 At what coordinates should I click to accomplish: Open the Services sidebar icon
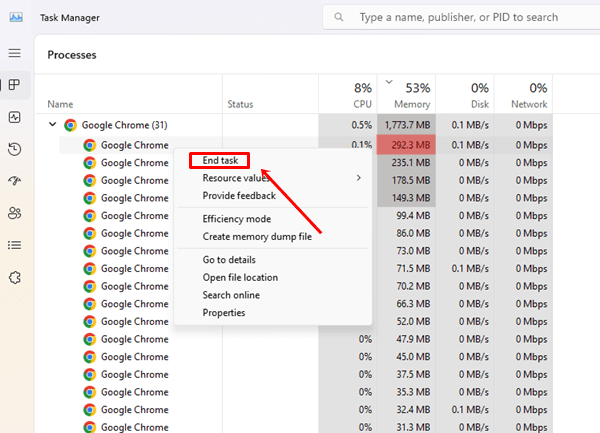click(14, 277)
